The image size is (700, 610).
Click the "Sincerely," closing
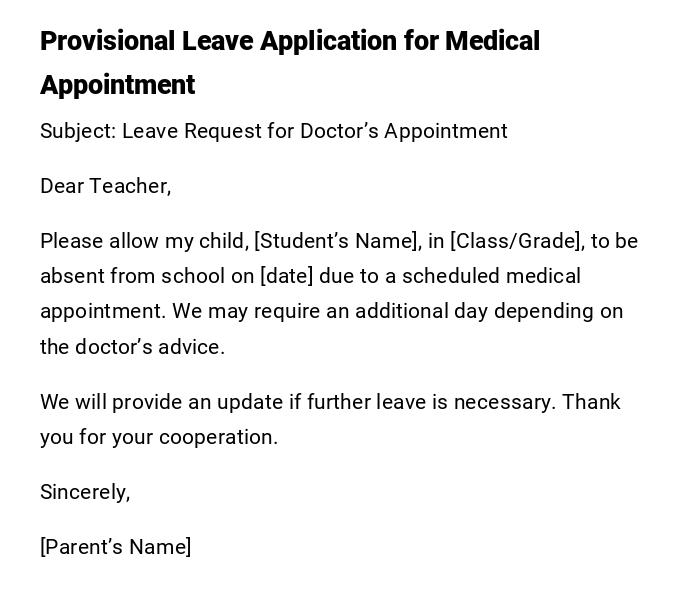click(x=85, y=492)
